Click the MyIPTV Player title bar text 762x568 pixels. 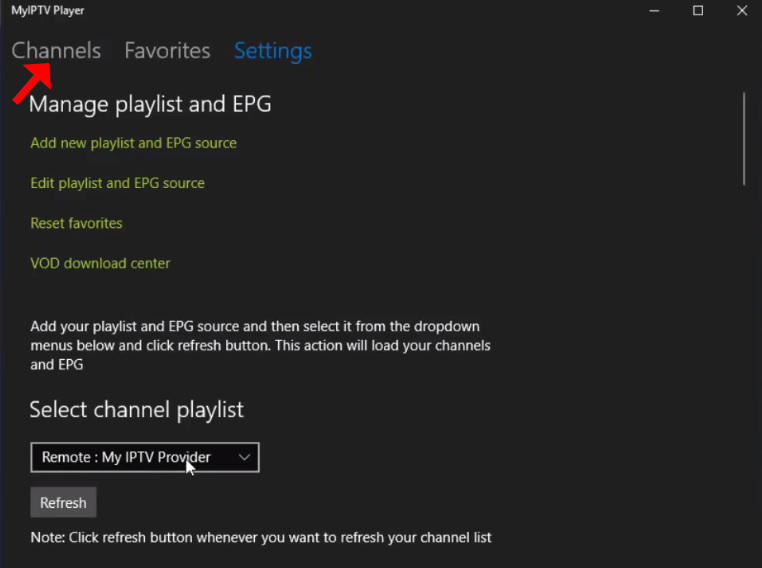[47, 11]
